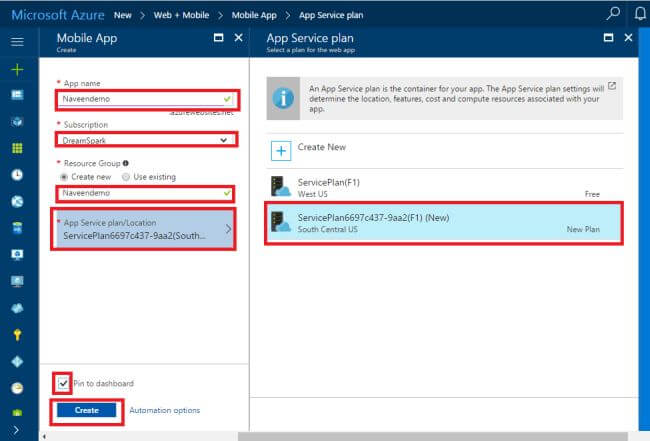Click Create New plan option

click(445, 151)
